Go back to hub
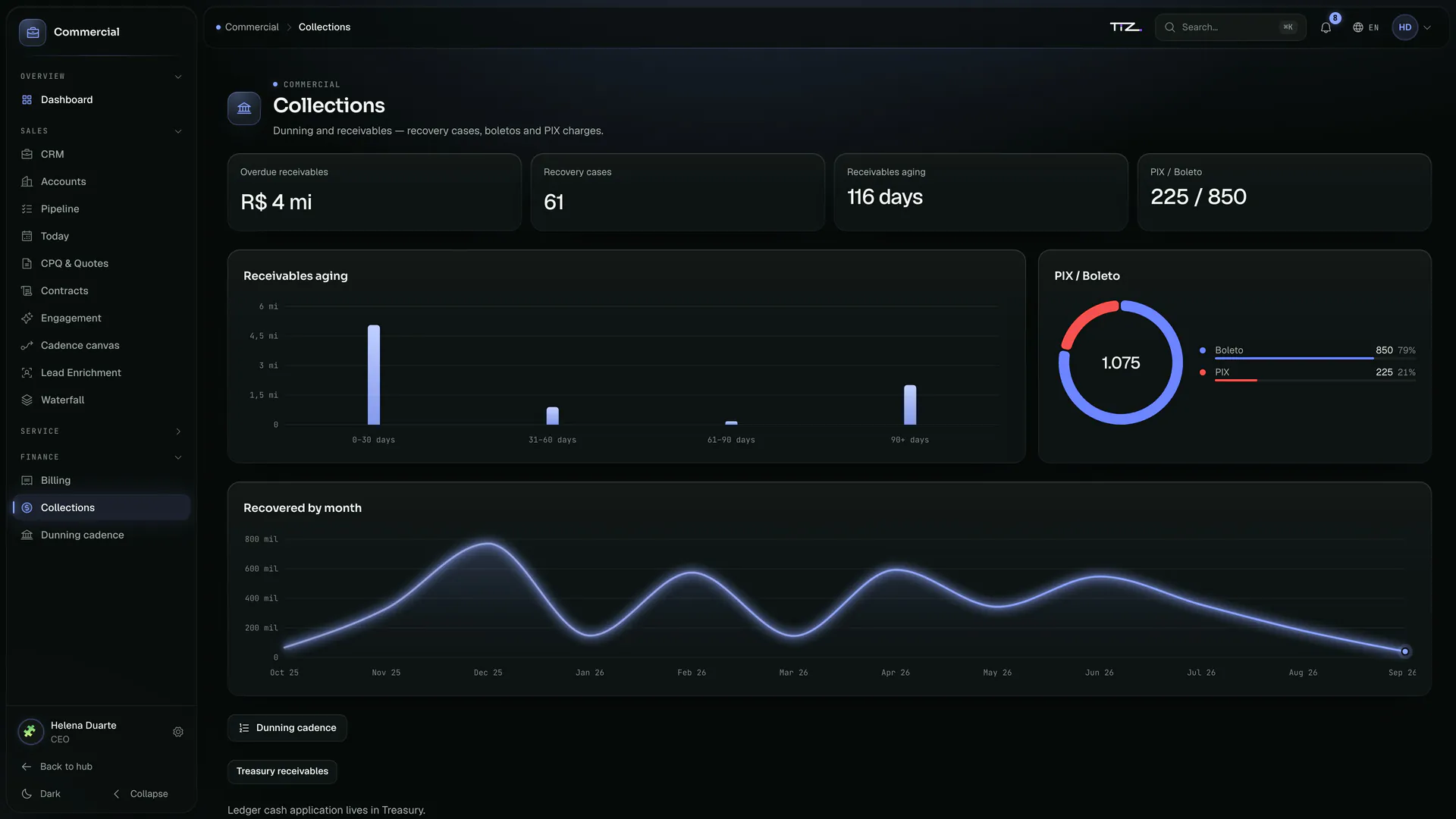This screenshot has width=1456, height=819. pos(57,767)
